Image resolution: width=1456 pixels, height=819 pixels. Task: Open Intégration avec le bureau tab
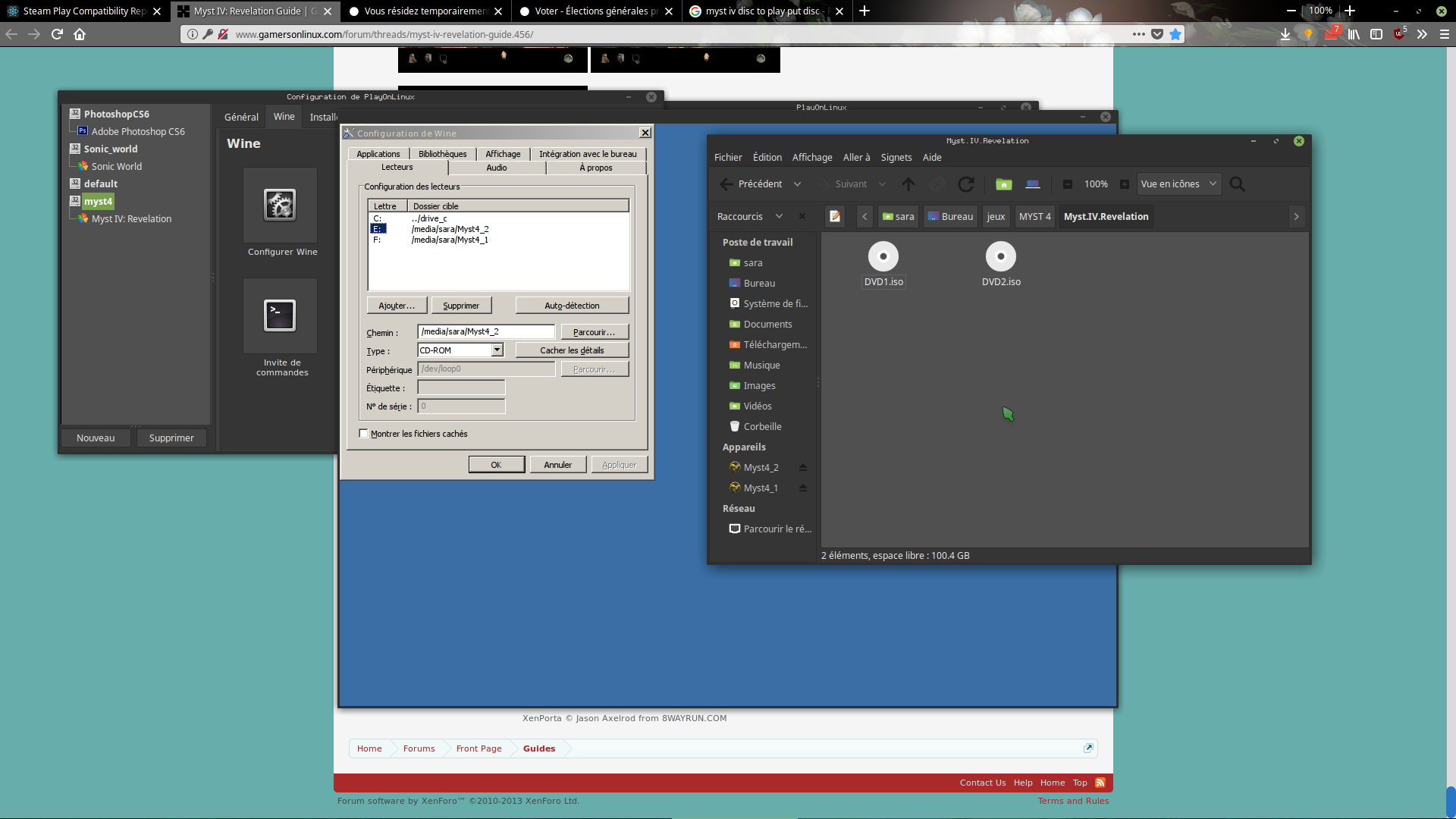click(588, 154)
